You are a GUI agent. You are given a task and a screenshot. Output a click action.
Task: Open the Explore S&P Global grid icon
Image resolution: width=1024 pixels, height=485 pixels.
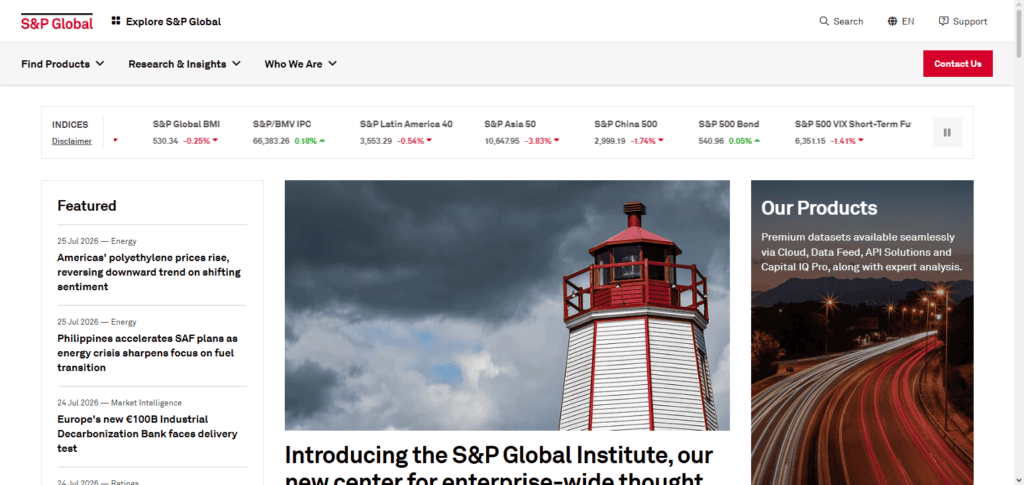tap(116, 21)
